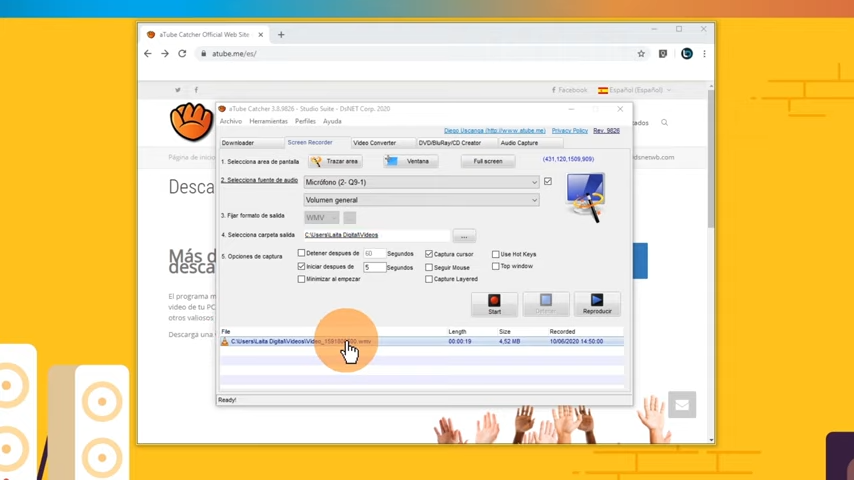Click the Trazar area button

click(x=334, y=161)
